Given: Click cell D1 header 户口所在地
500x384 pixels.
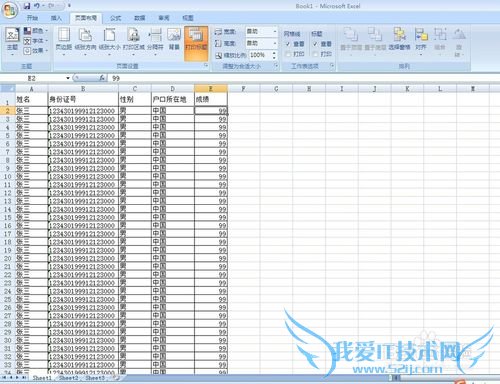Looking at the screenshot, I should point(173,99).
